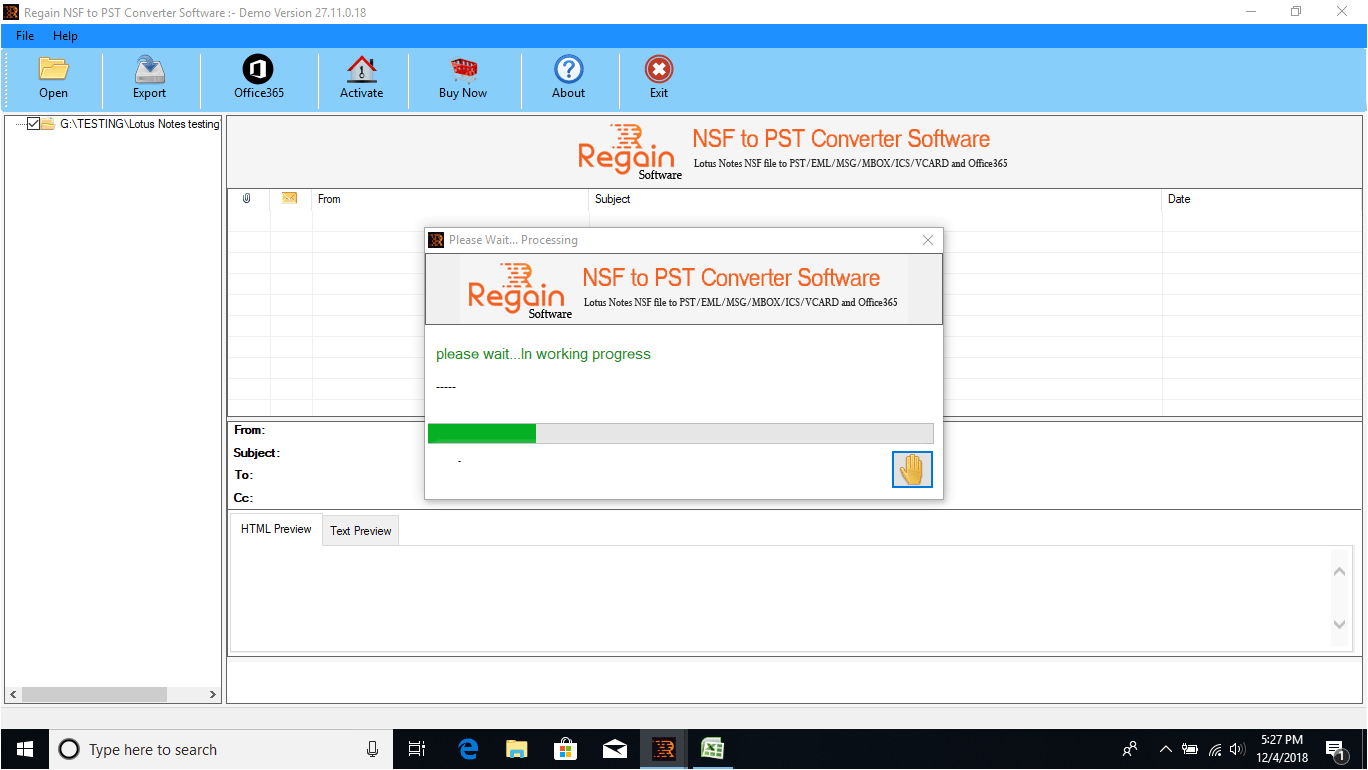Click the From: label in message details
Screen dimensions: 1368x770
[x=249, y=430]
